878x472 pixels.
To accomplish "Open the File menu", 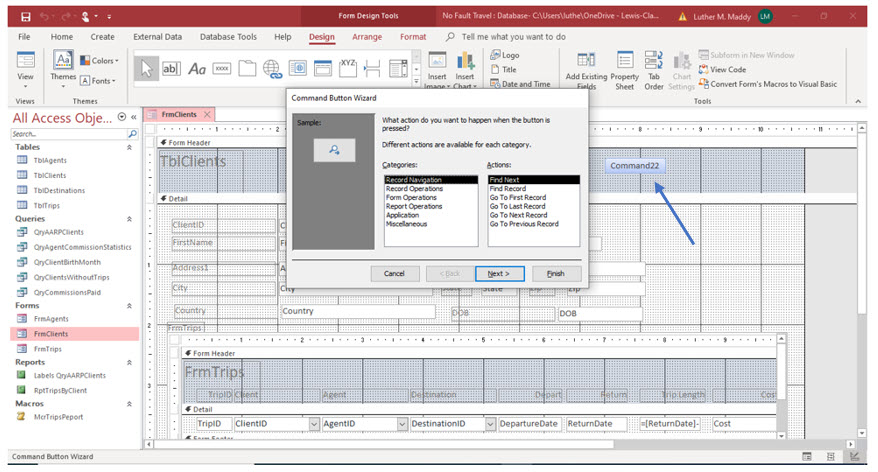I will (x=24, y=36).
